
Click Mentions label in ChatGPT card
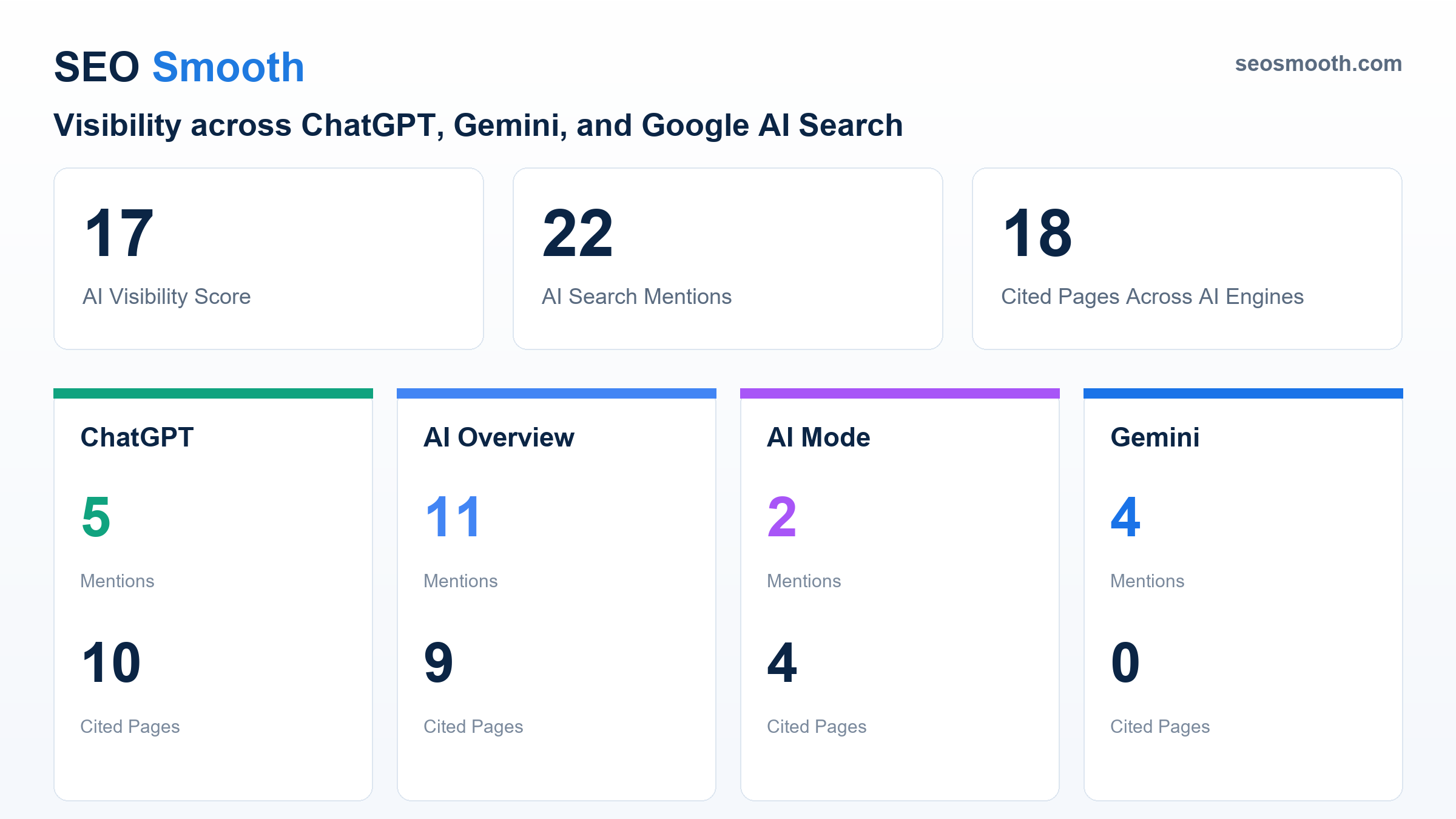click(x=118, y=581)
